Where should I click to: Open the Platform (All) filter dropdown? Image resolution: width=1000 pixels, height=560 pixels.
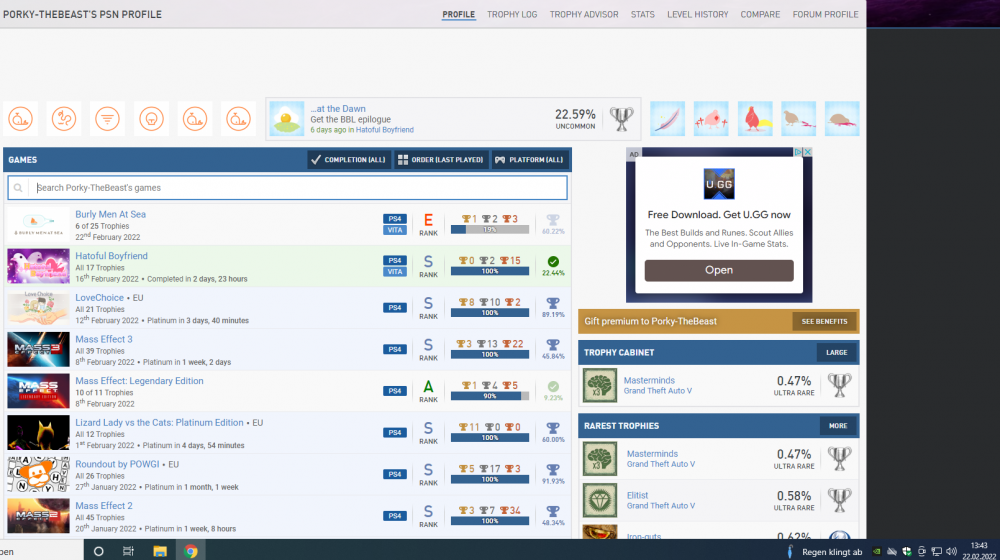529,160
